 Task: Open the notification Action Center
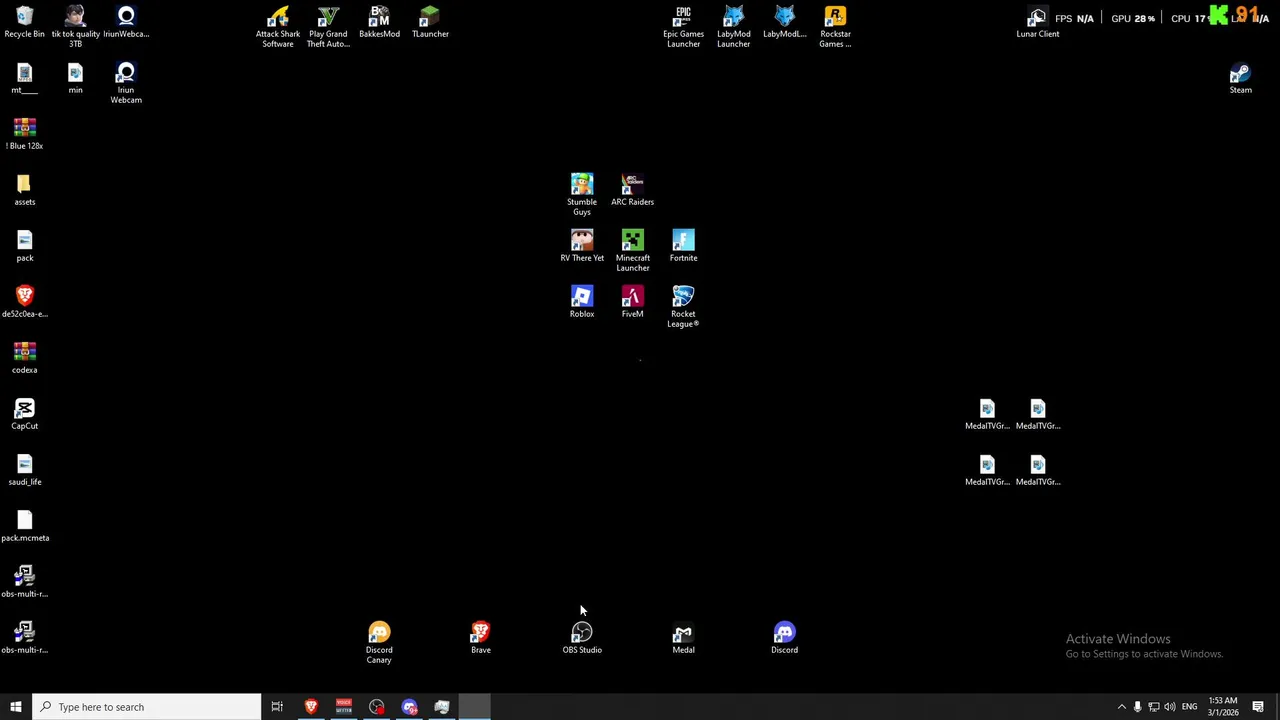[x=1258, y=707]
